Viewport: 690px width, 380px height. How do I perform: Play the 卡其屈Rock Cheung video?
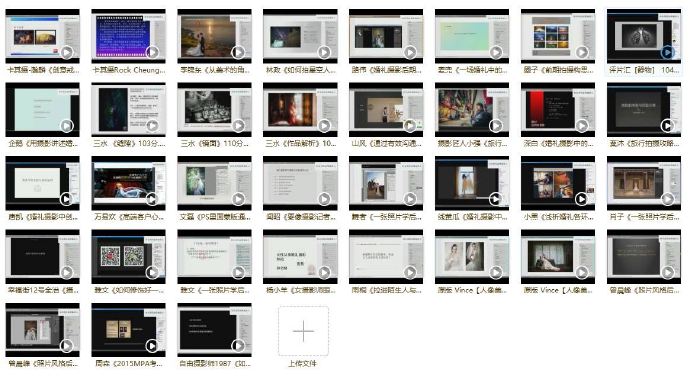tap(152, 52)
